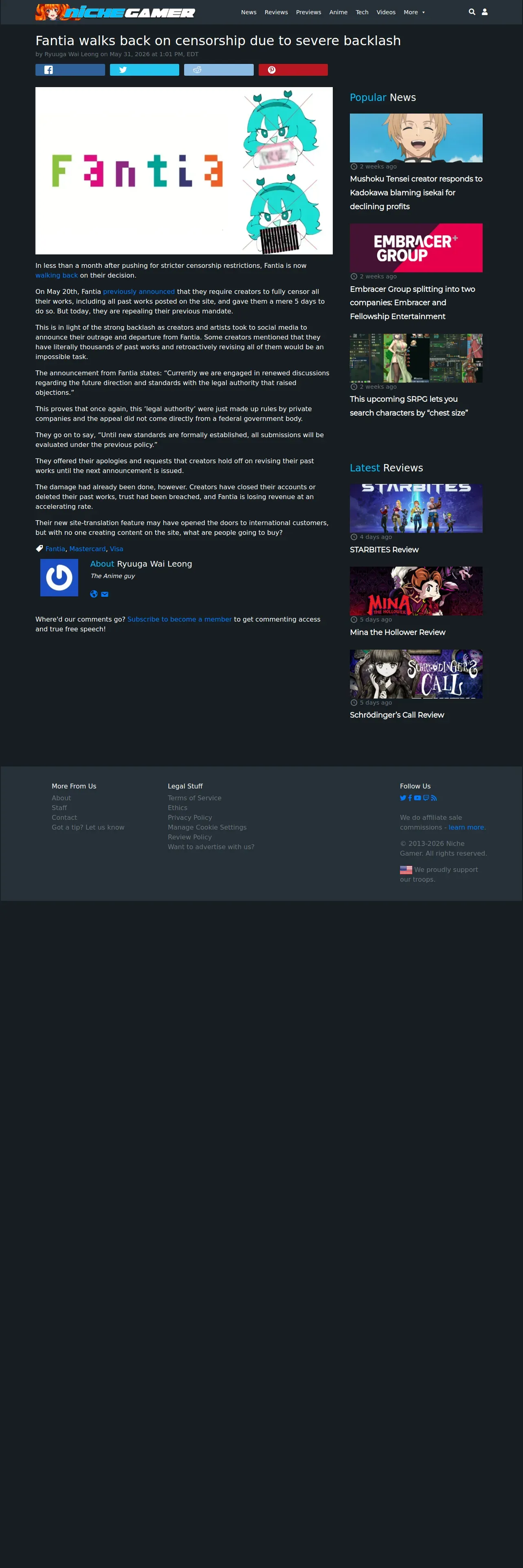
Task: Go to the News section
Action: click(x=248, y=12)
